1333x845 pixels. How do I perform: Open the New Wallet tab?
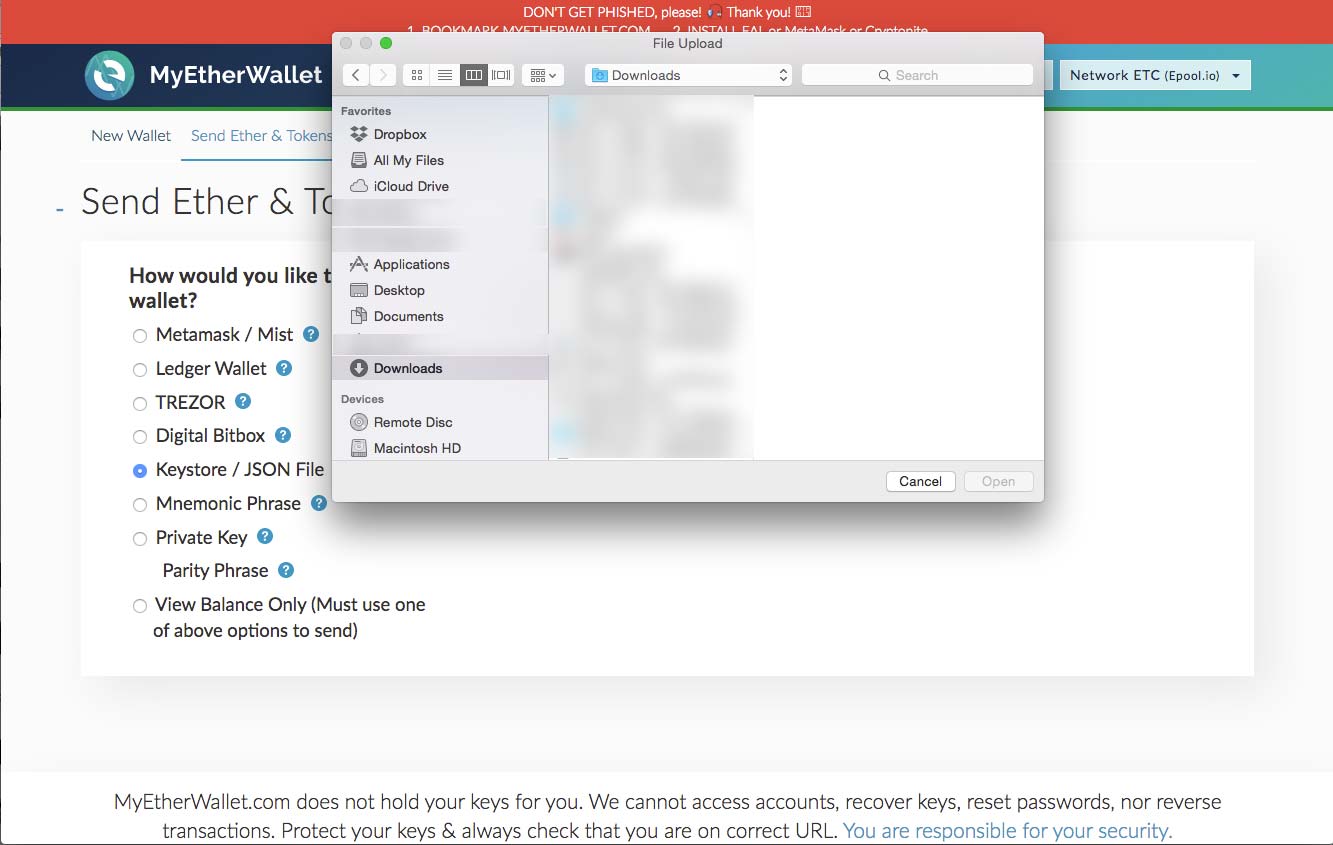click(131, 136)
